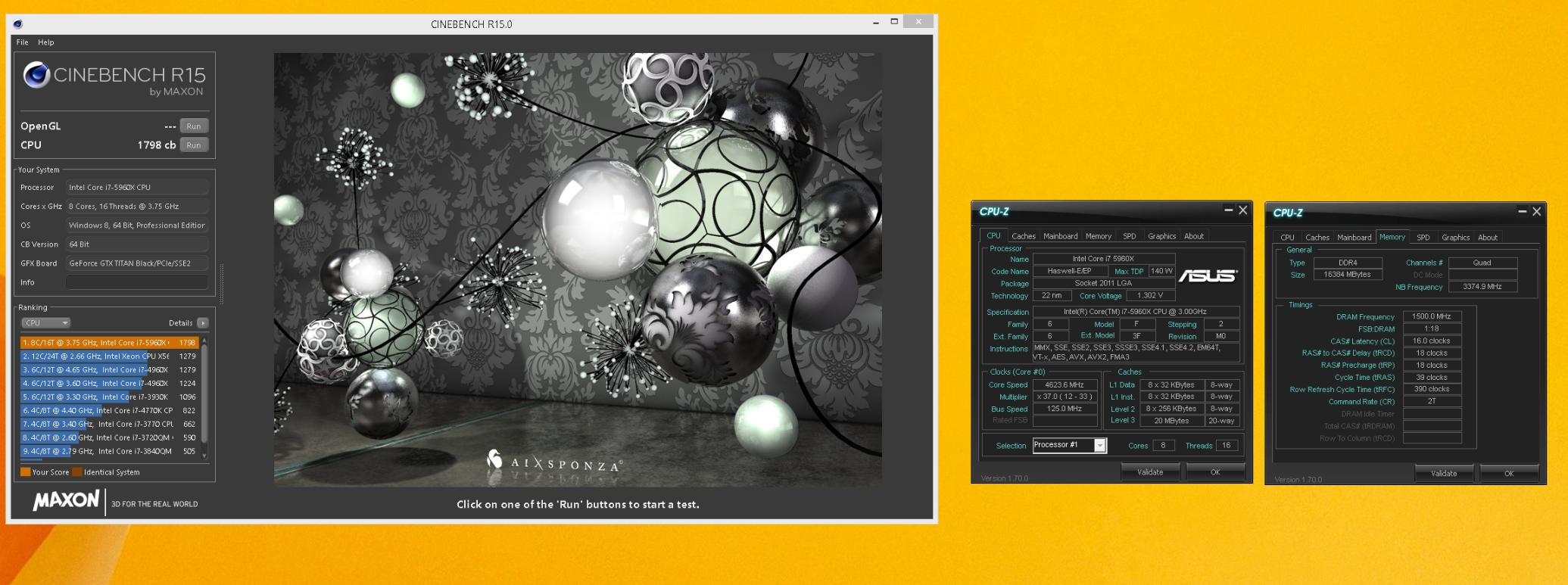The height and width of the screenshot is (585, 1568).
Task: Click the DRAM Frequency value 1500.0 MHz
Action: (1432, 316)
